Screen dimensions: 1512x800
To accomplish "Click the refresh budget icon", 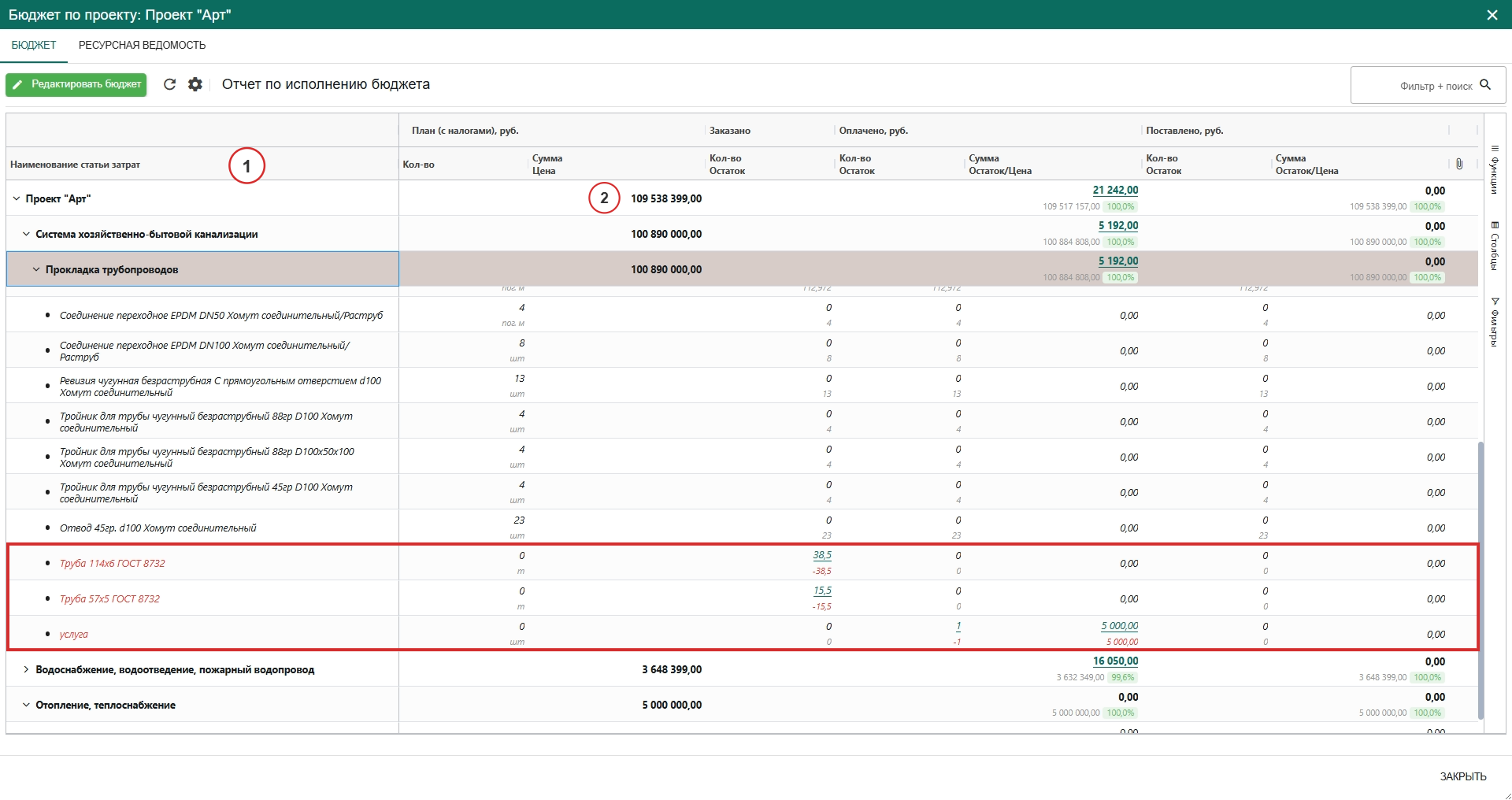I will 169,84.
